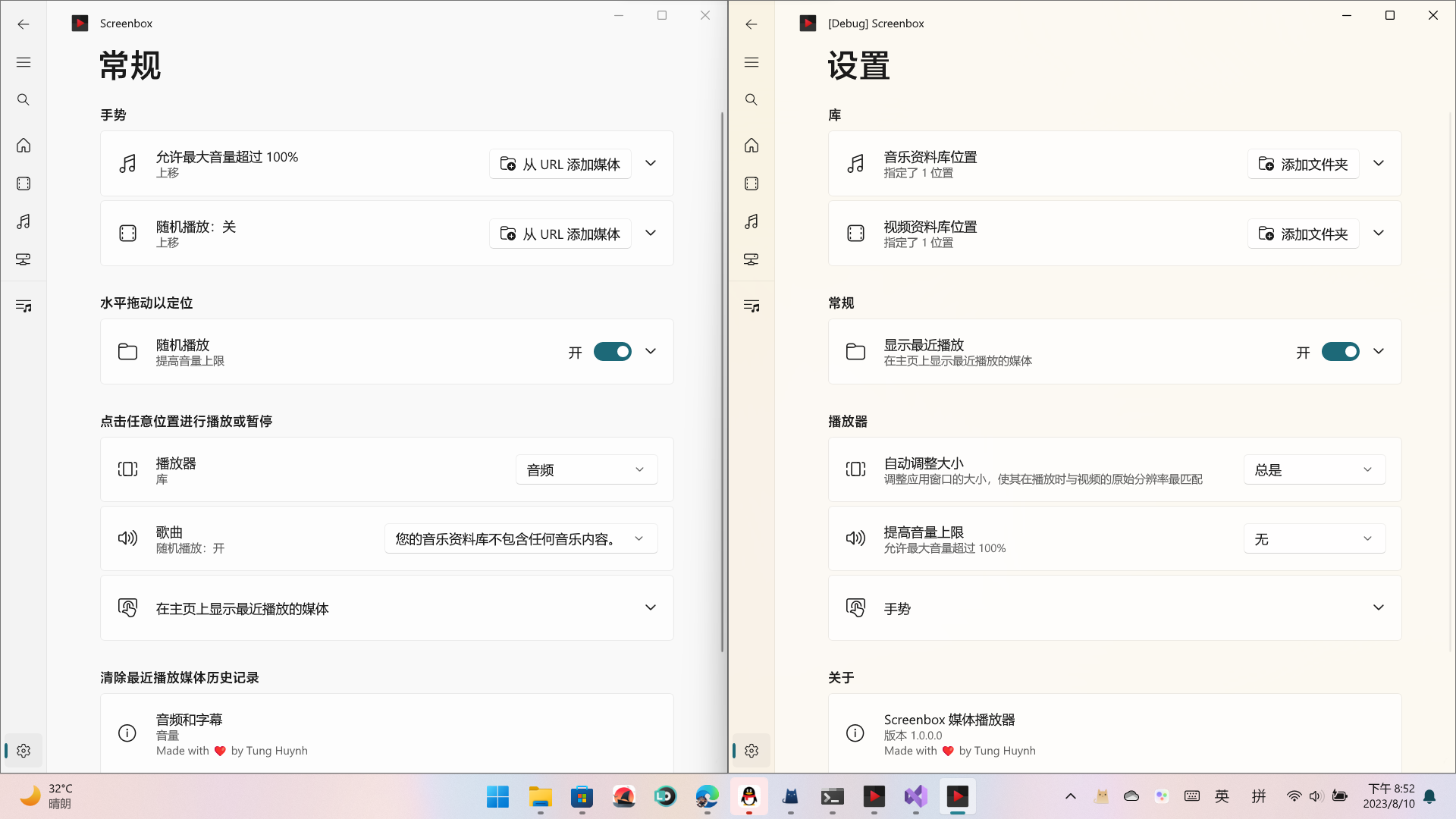Open Home page in left Screenbox sidebar
Viewport: 1456px width, 819px height.
(x=24, y=145)
